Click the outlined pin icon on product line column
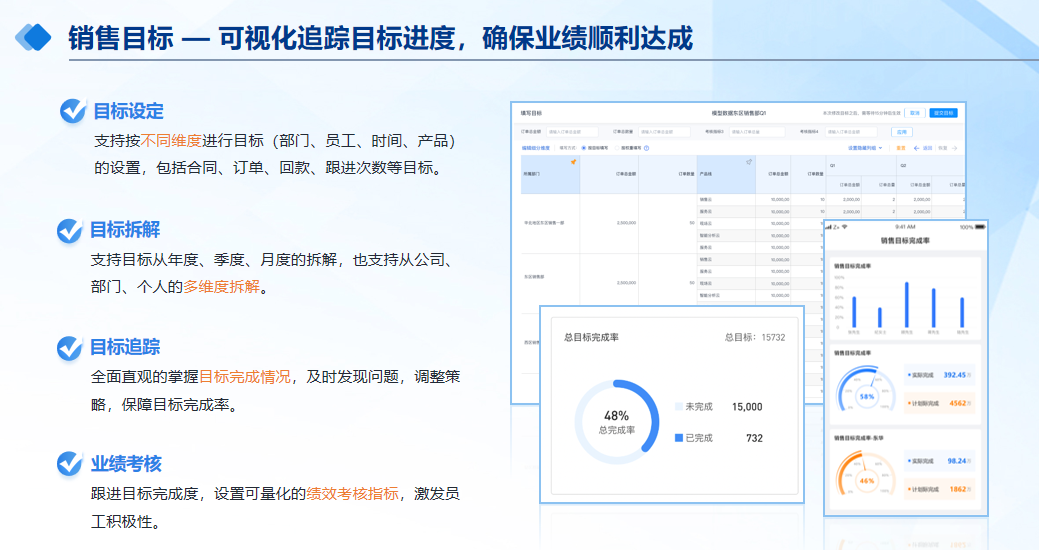Screen dimensions: 1039x550 749,162
